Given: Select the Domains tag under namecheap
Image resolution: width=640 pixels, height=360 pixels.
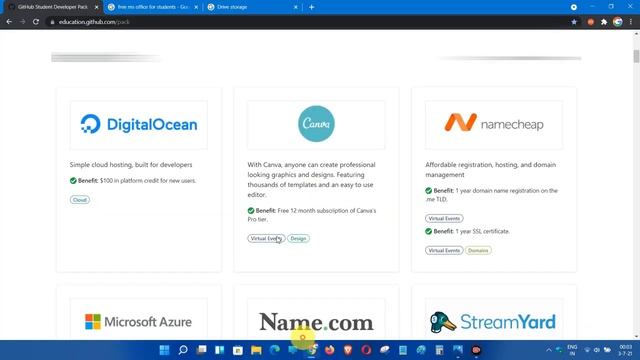Looking at the screenshot, I should [478, 250].
